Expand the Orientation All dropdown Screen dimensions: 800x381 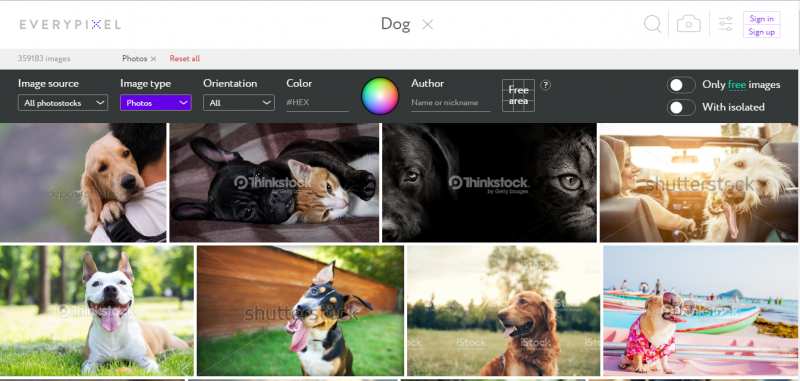pyautogui.click(x=239, y=103)
